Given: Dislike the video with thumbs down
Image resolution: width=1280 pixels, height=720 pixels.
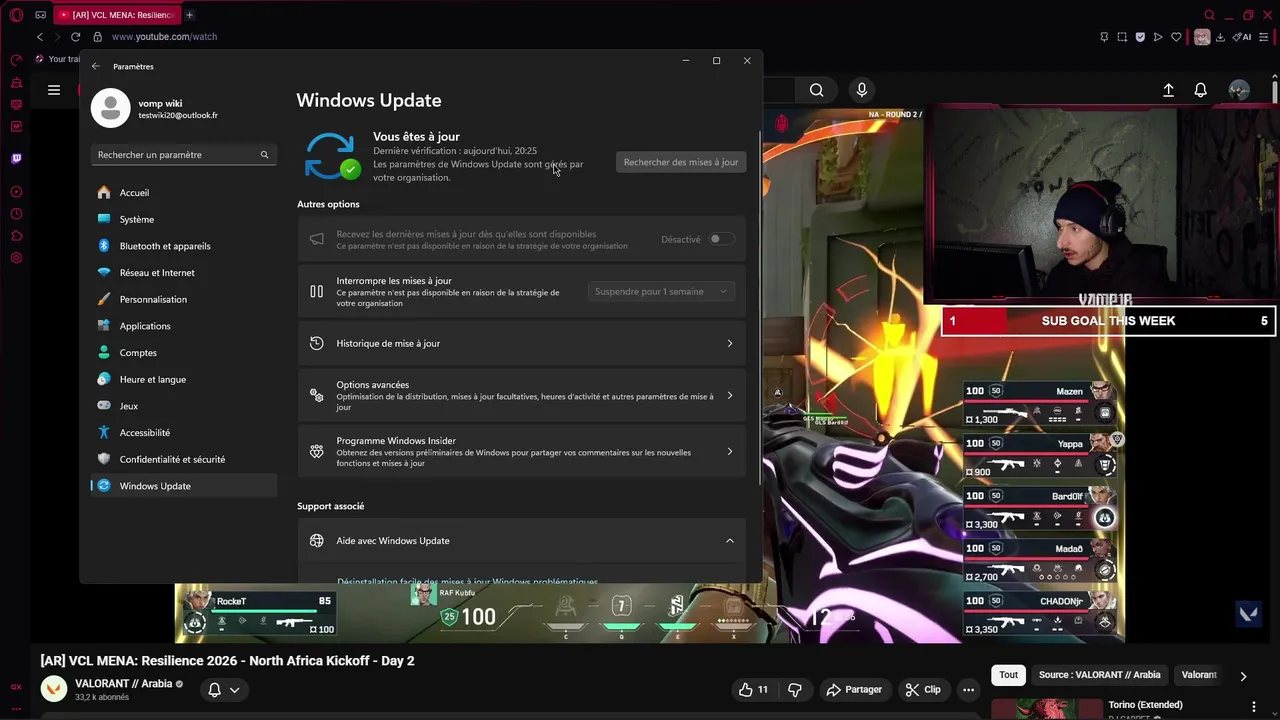Looking at the screenshot, I should pyautogui.click(x=795, y=689).
